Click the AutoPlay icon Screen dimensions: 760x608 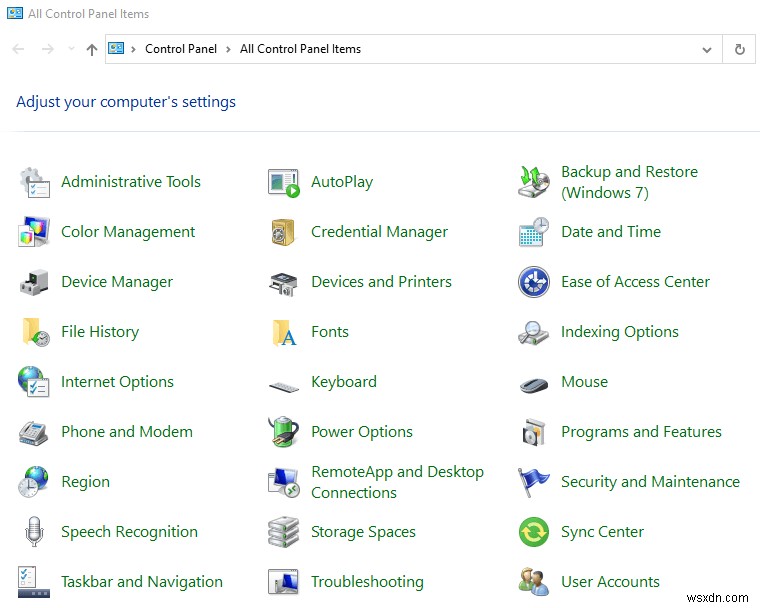[284, 183]
